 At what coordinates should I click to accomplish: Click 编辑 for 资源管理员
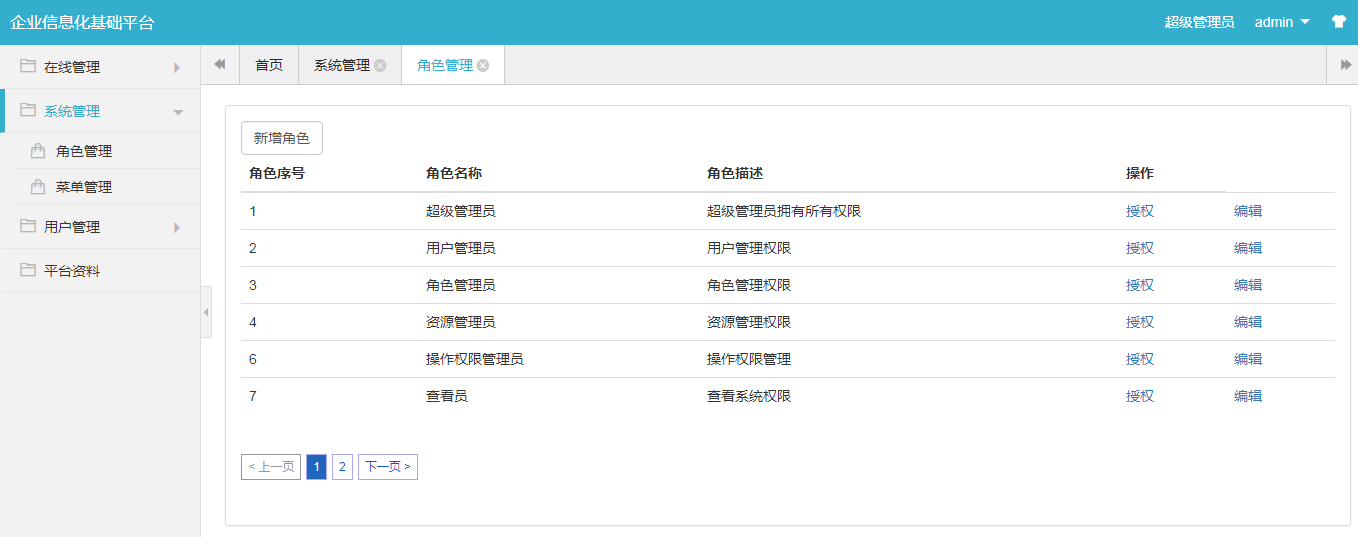pos(1248,322)
